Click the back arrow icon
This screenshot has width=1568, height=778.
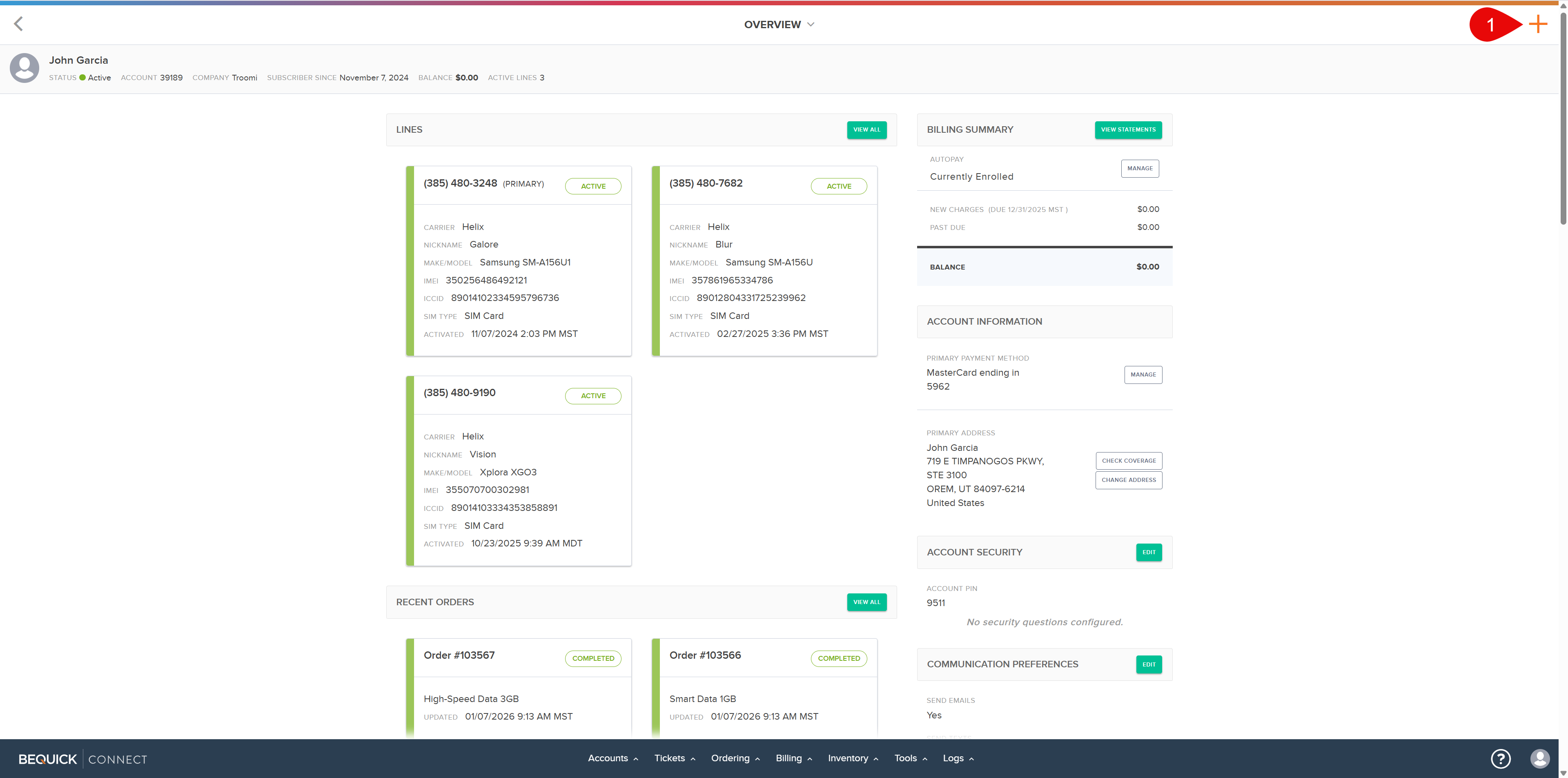(18, 25)
